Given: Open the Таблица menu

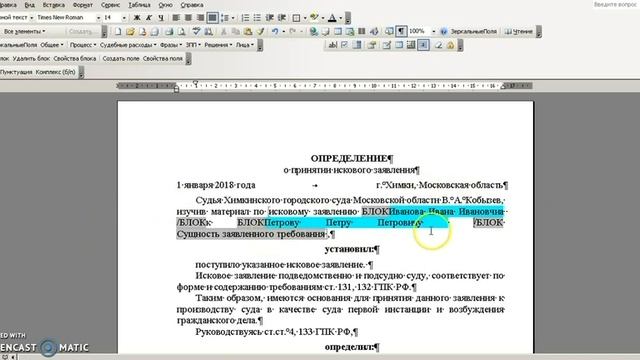Looking at the screenshot, I should point(139,5).
